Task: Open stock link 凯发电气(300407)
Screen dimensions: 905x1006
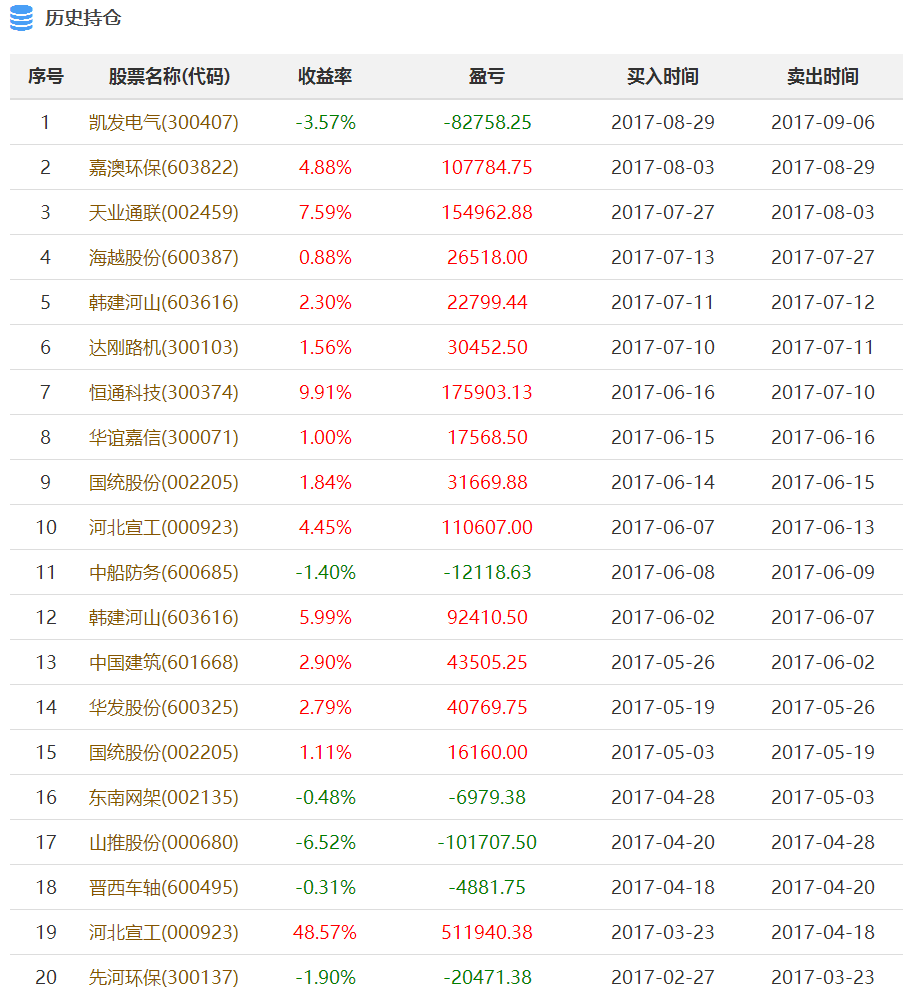Action: tap(164, 122)
